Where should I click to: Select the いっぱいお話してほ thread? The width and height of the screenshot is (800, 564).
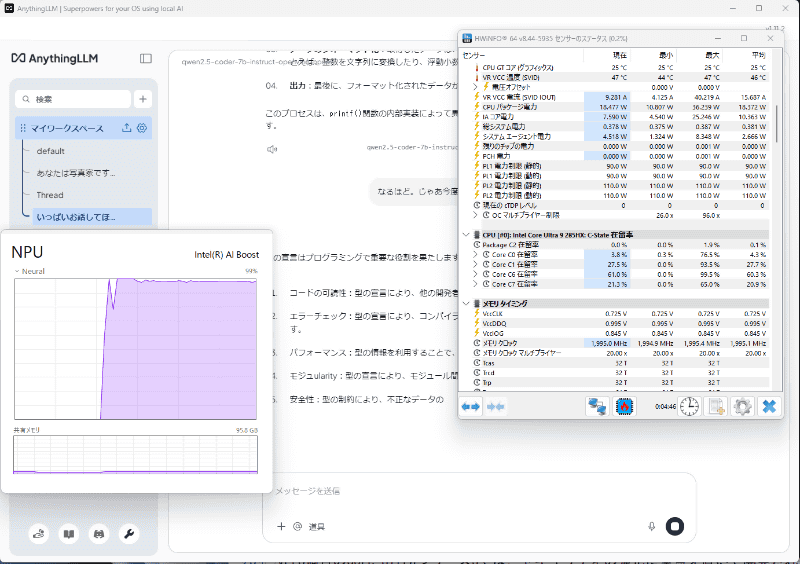92,217
